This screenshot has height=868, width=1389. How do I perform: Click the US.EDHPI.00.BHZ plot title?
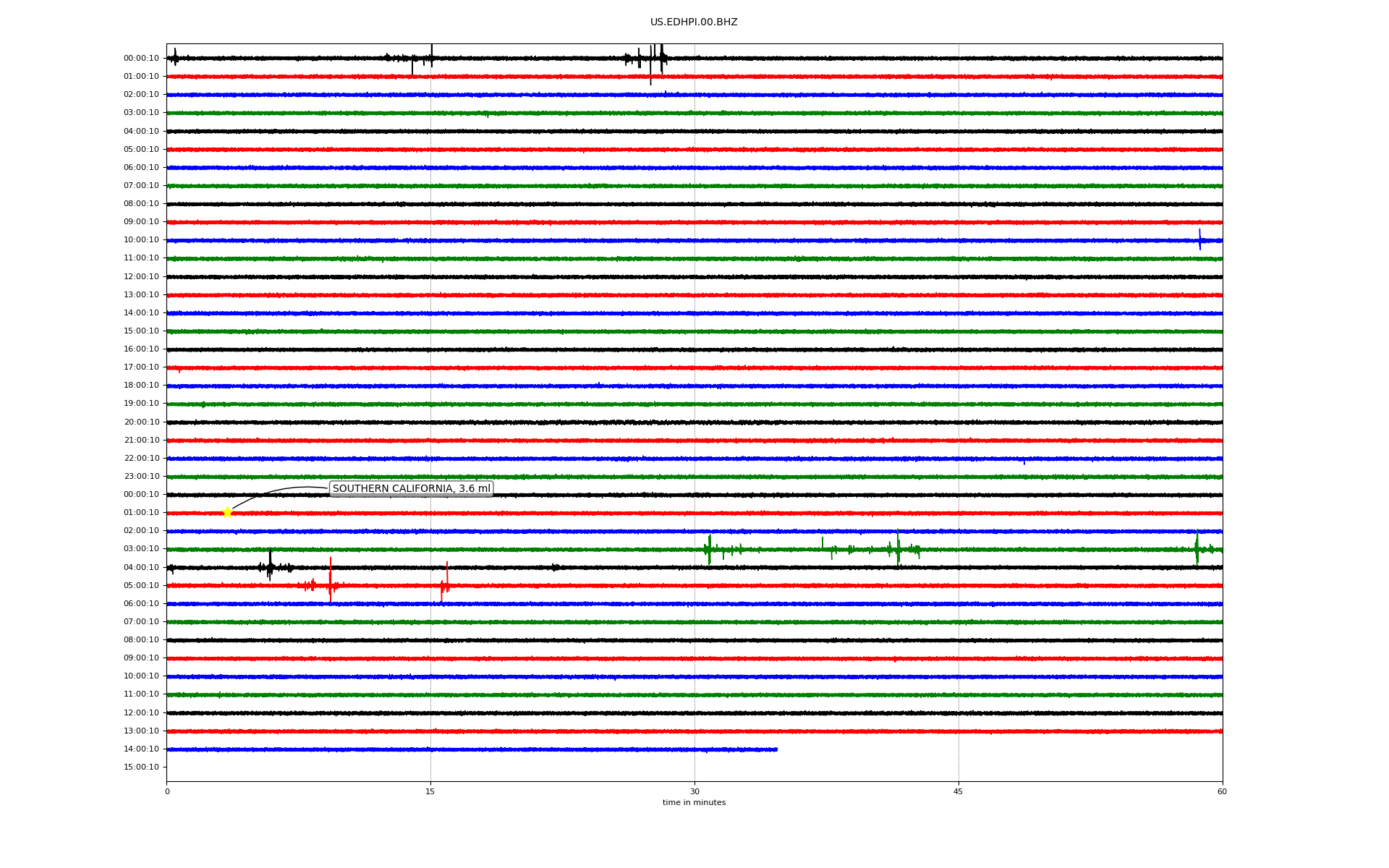(x=693, y=22)
